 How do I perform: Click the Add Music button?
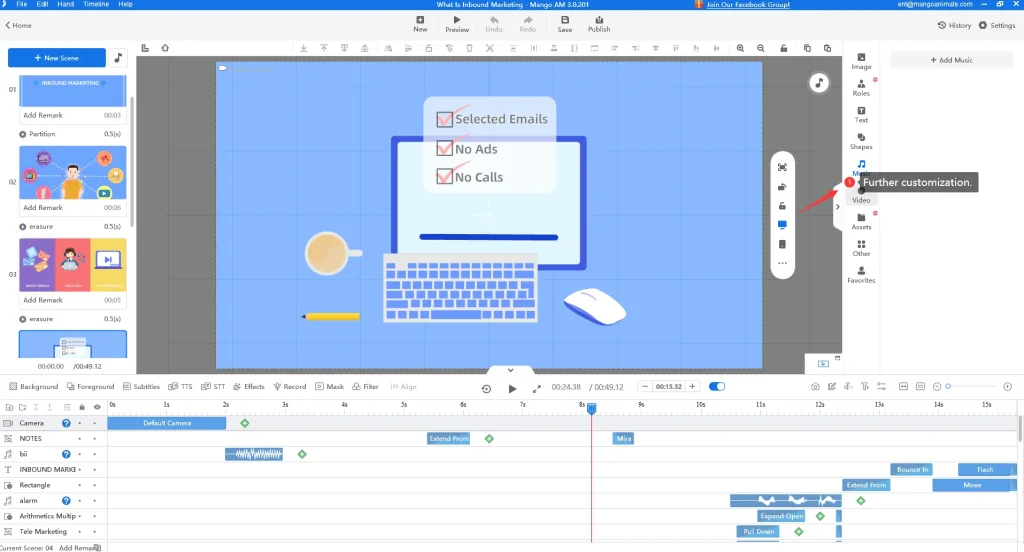952,60
